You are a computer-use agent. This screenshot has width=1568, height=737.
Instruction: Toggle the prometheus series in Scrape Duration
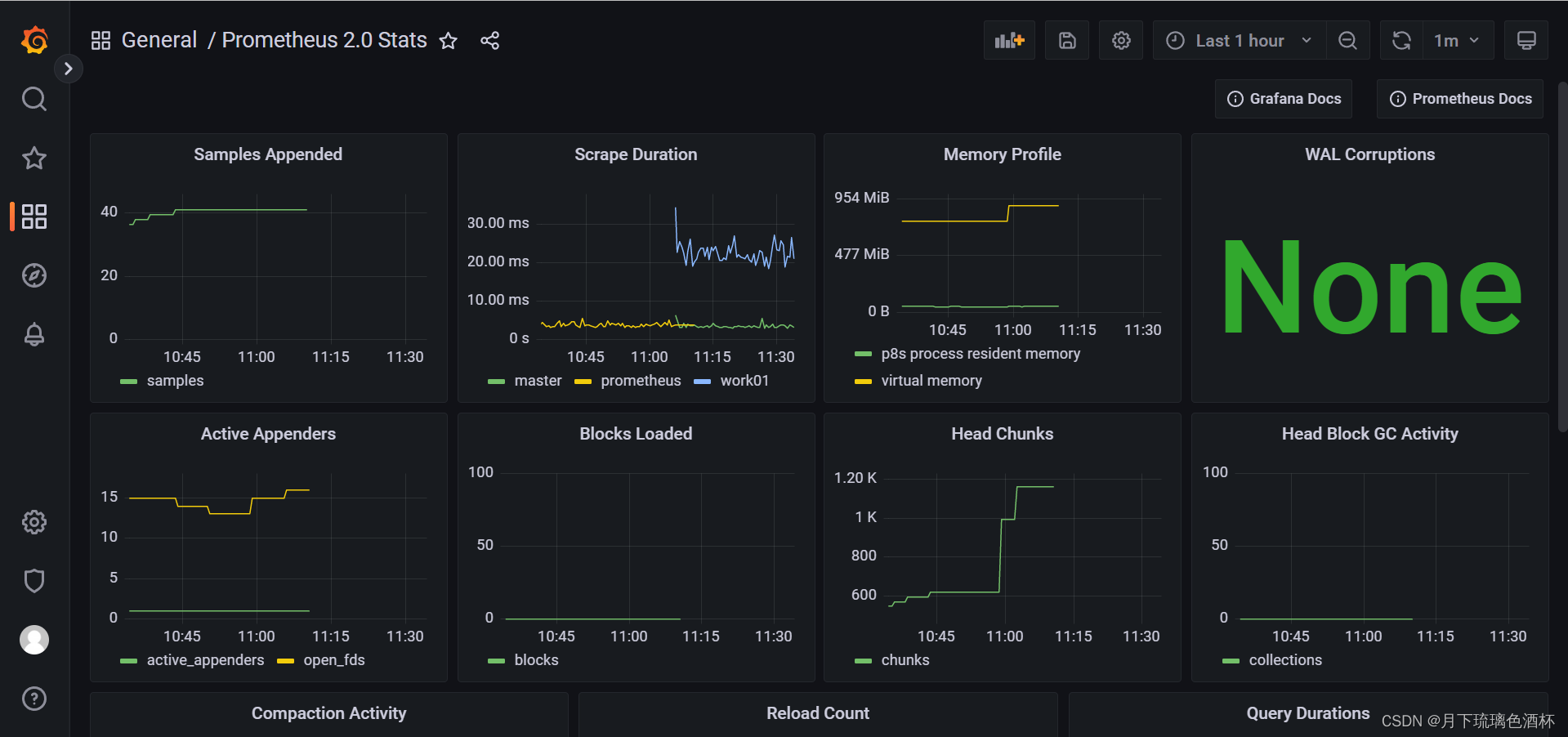pos(641,381)
